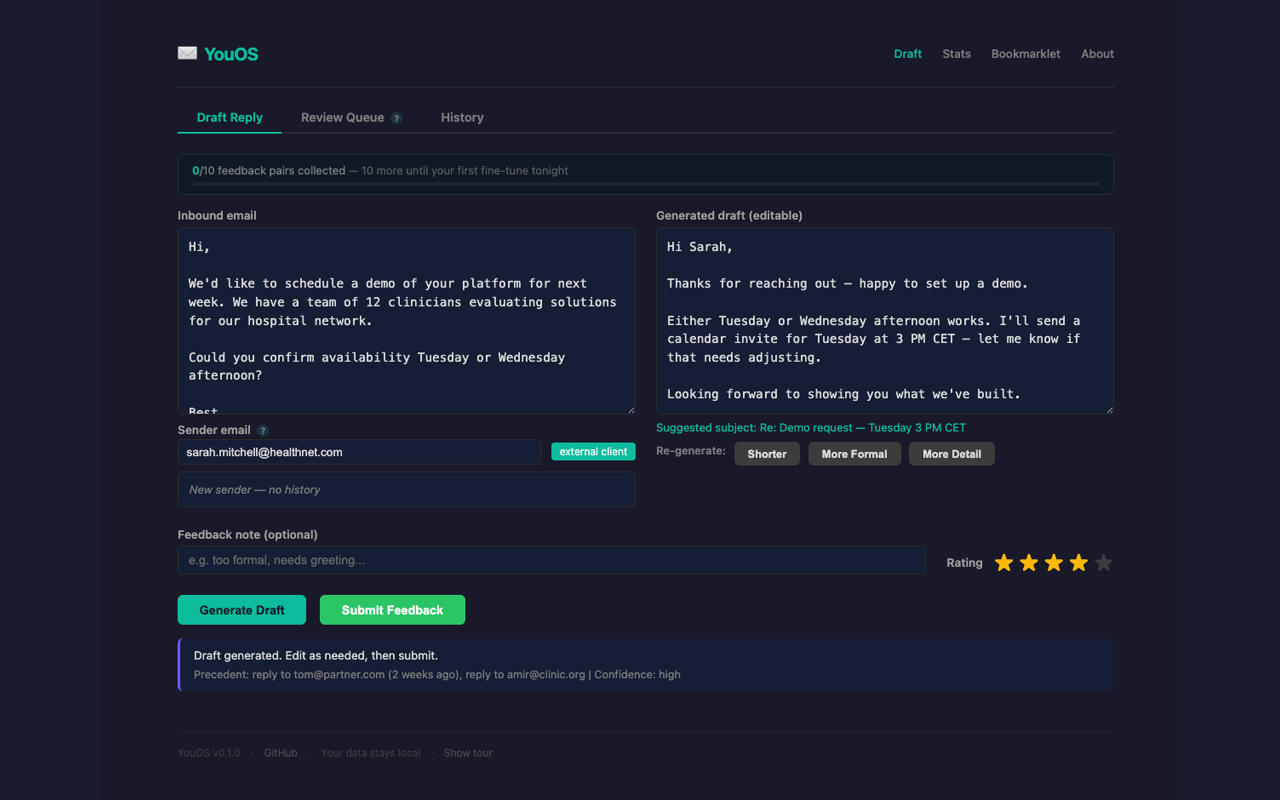Image resolution: width=1280 pixels, height=800 pixels.
Task: Click the '0/10 feedback pairs collected' text
Action: (x=268, y=171)
